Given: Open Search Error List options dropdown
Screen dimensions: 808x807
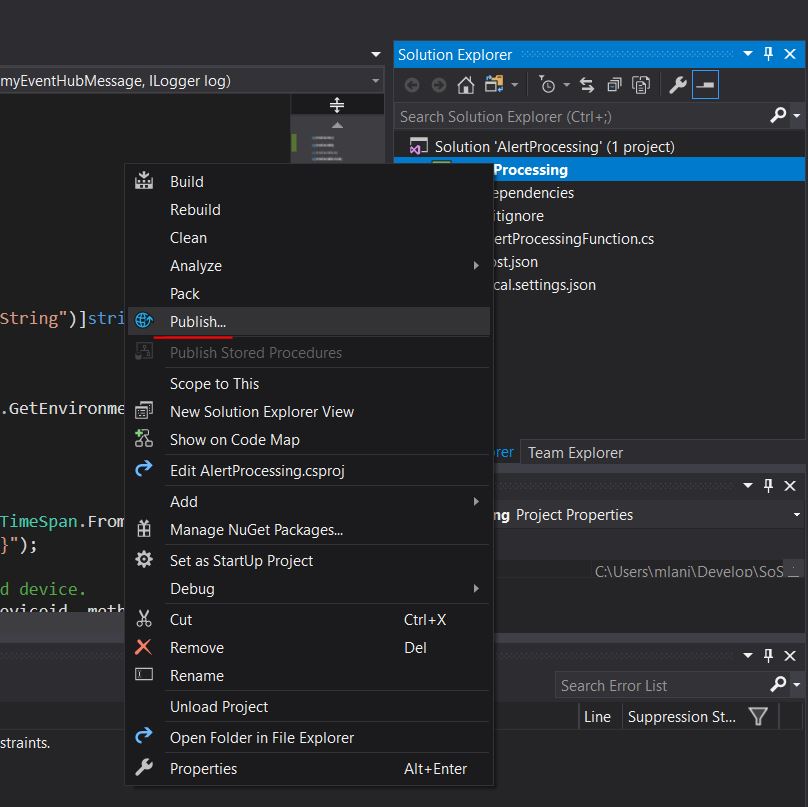Looking at the screenshot, I should (797, 684).
